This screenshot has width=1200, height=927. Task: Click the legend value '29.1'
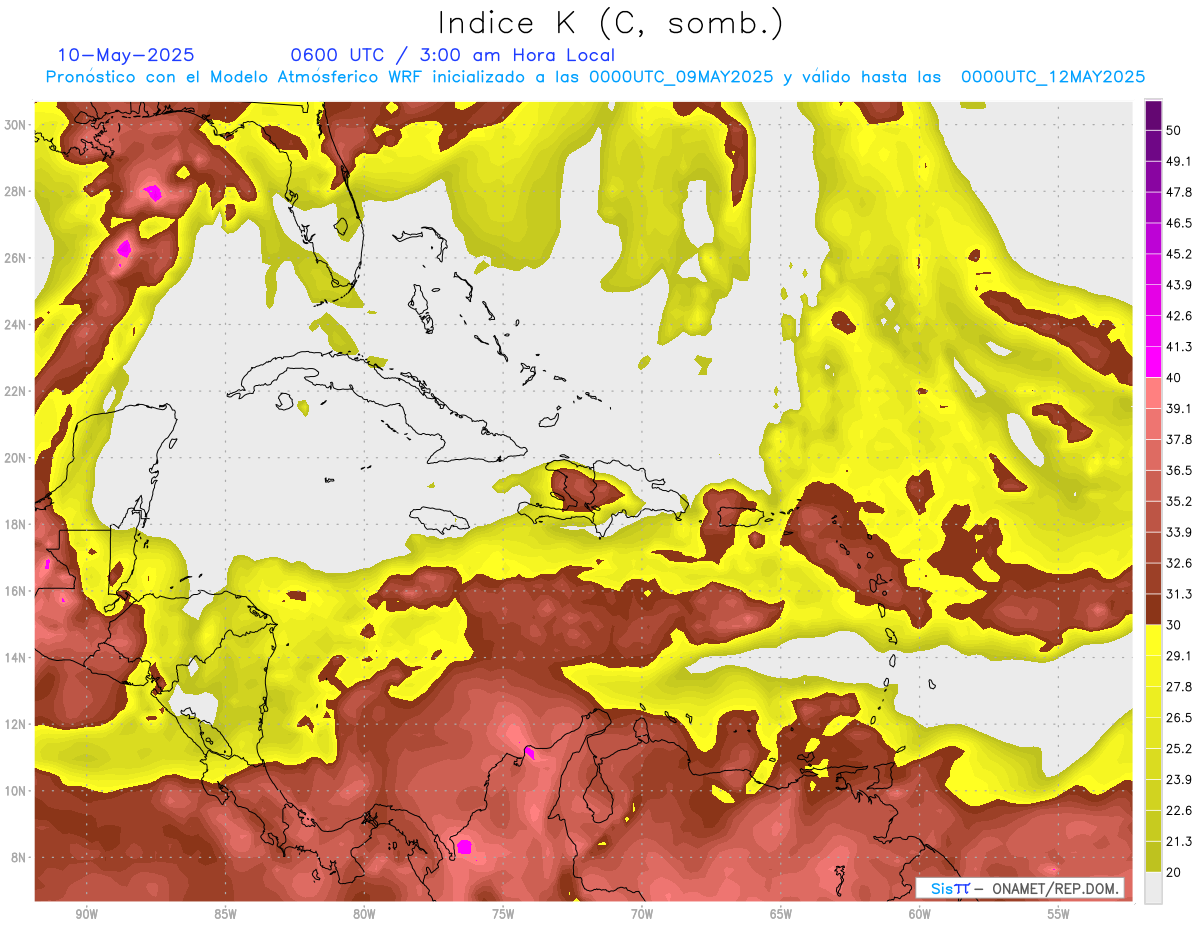tap(1179, 655)
